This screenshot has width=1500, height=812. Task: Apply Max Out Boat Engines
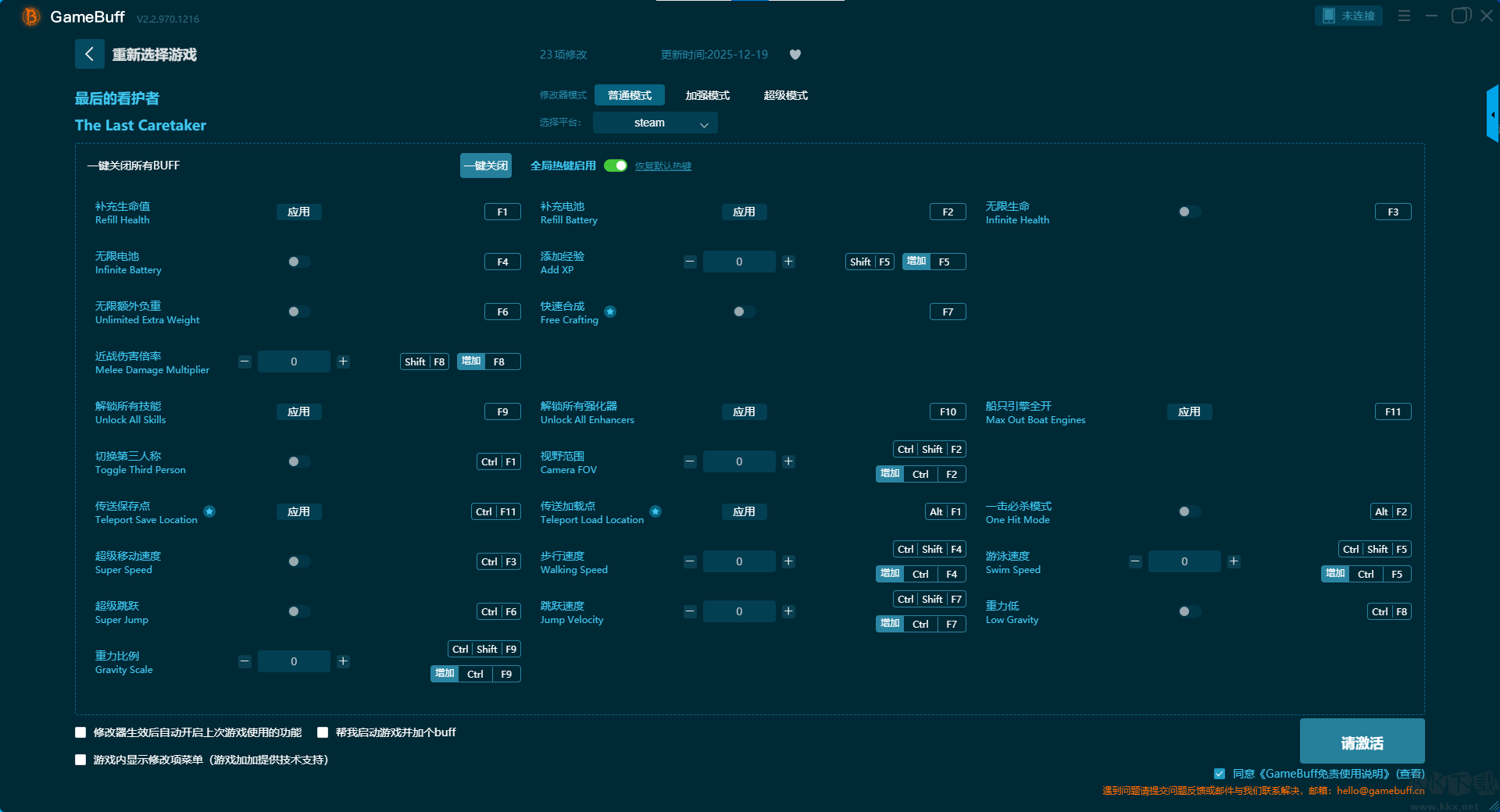click(1189, 411)
